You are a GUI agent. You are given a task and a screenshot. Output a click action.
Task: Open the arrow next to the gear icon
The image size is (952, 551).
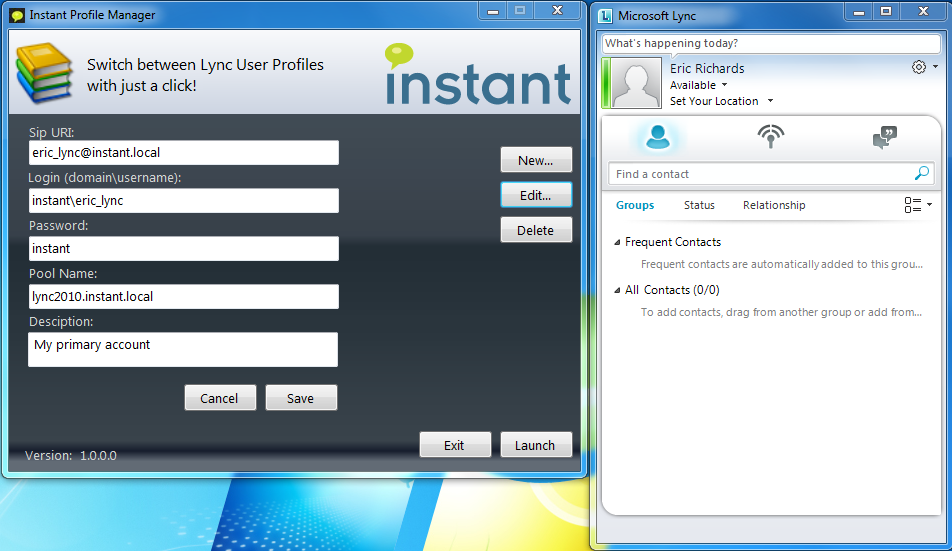[936, 67]
